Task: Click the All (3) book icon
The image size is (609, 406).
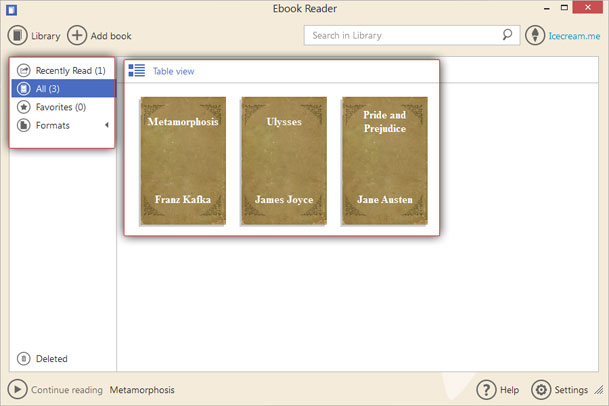Action: click(24, 89)
